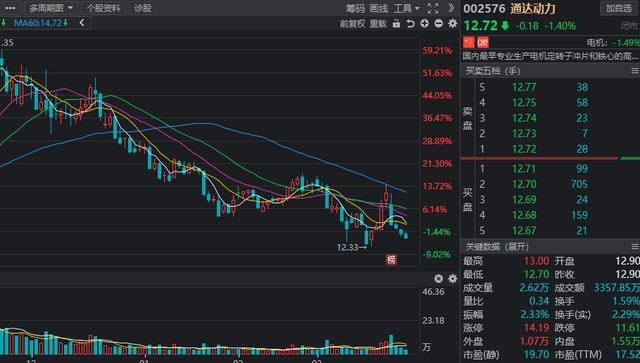The image size is (640, 363).
Task: Collapse the right panel with double chevron
Action: click(x=451, y=8)
